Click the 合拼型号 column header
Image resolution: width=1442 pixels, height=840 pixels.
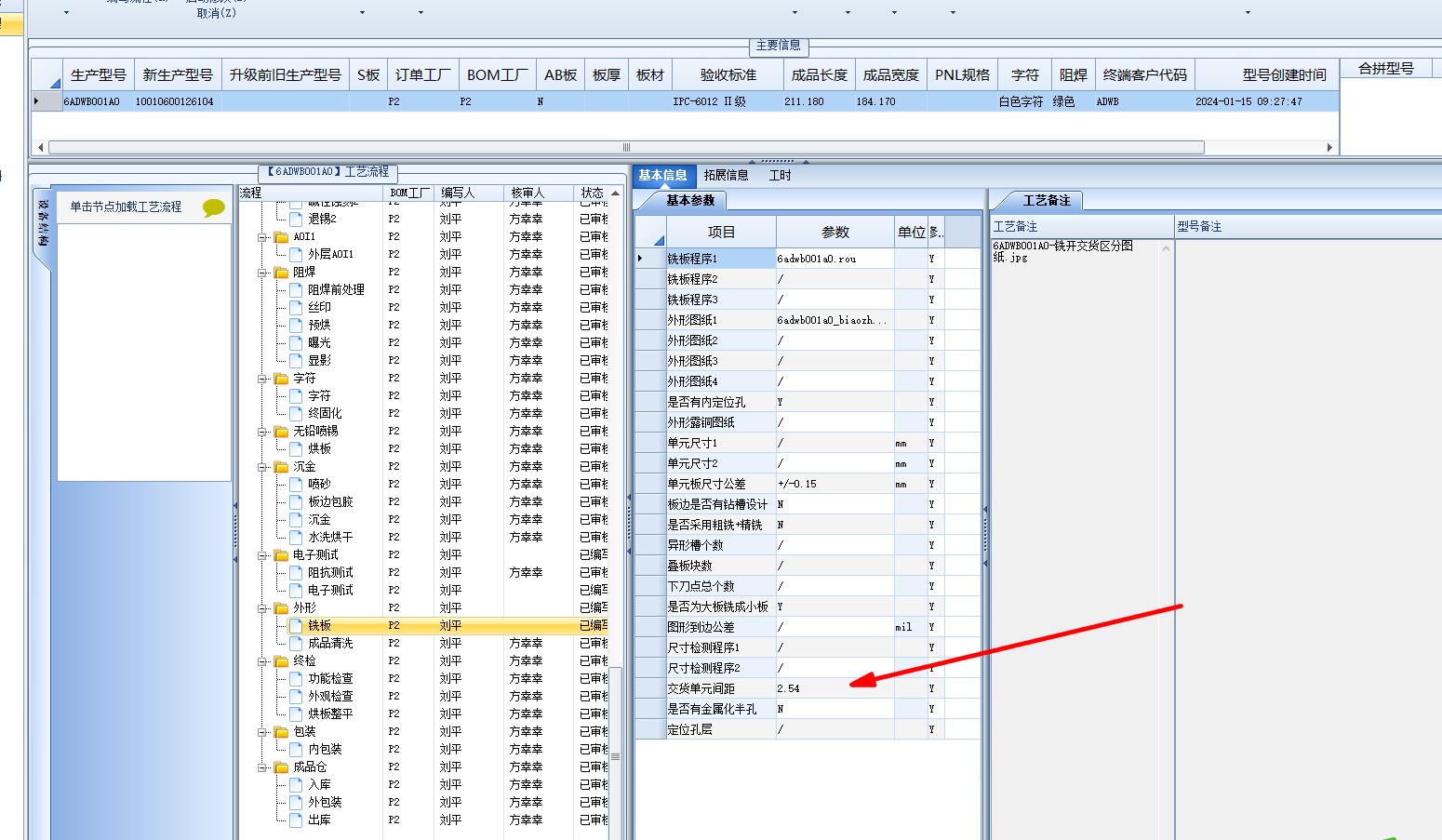point(1386,68)
